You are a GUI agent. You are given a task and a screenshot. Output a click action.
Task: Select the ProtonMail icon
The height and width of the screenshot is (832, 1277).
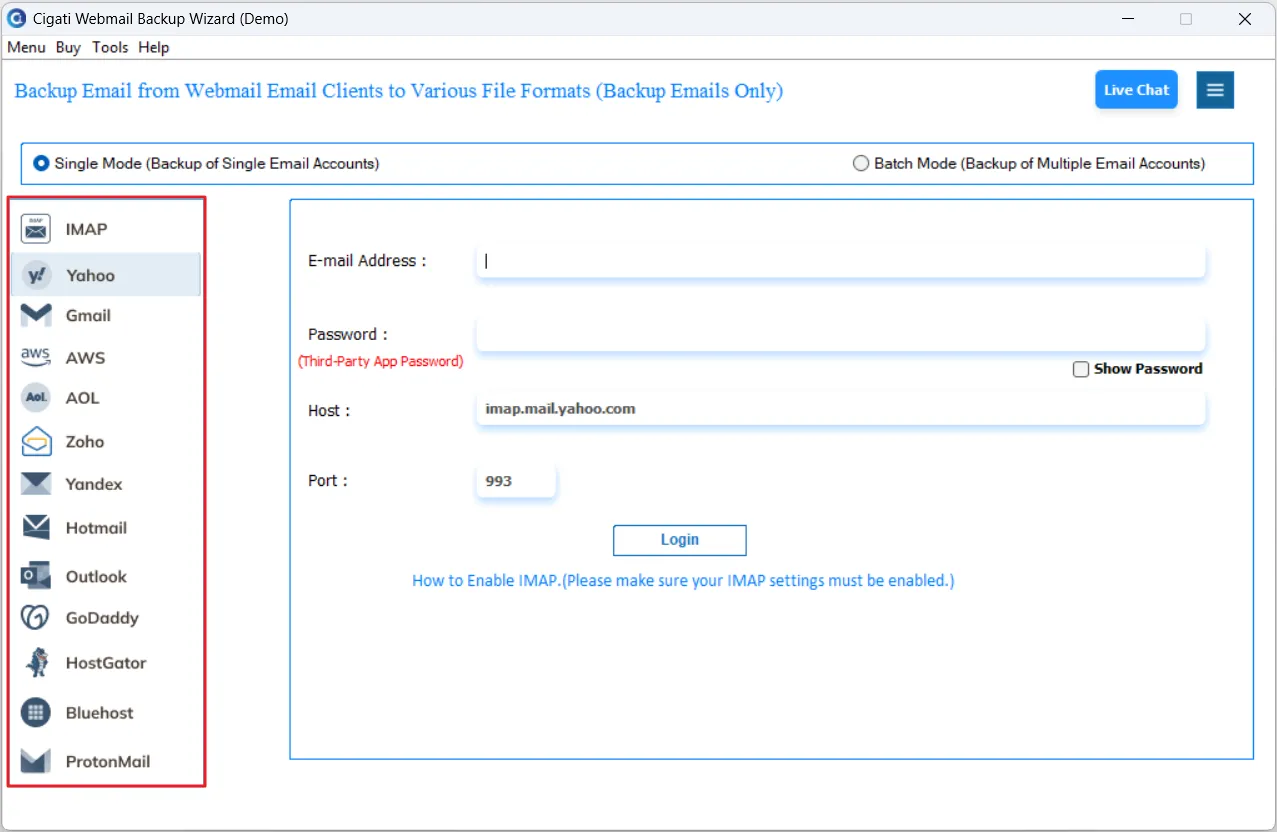point(36,761)
